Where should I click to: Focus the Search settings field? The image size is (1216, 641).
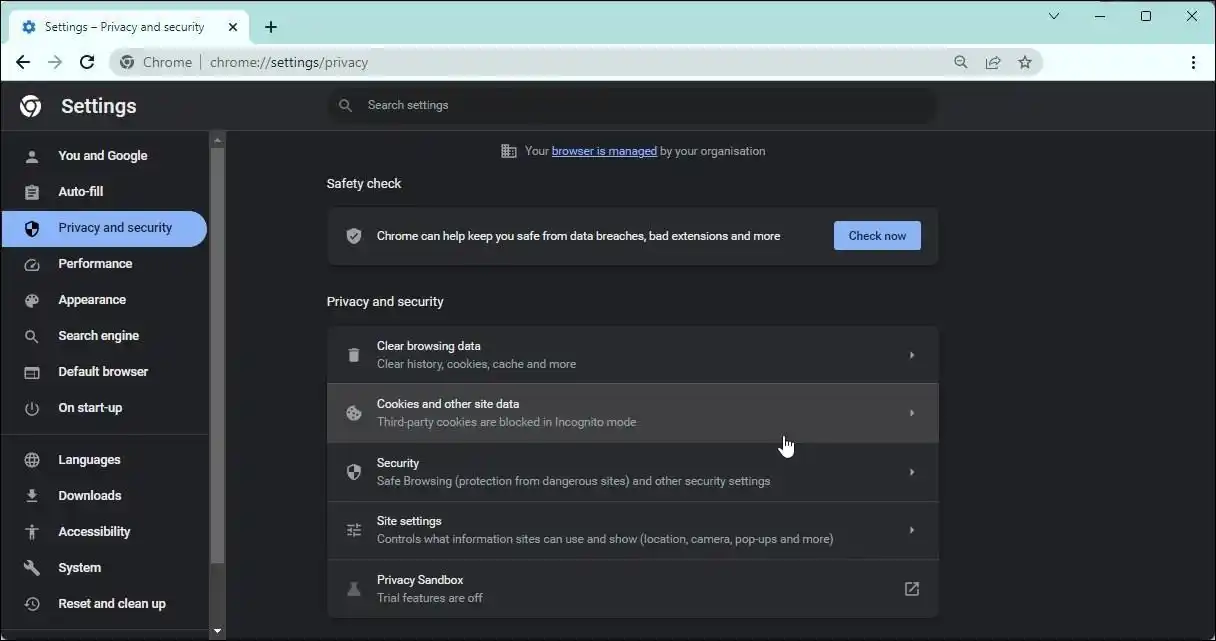pos(632,105)
